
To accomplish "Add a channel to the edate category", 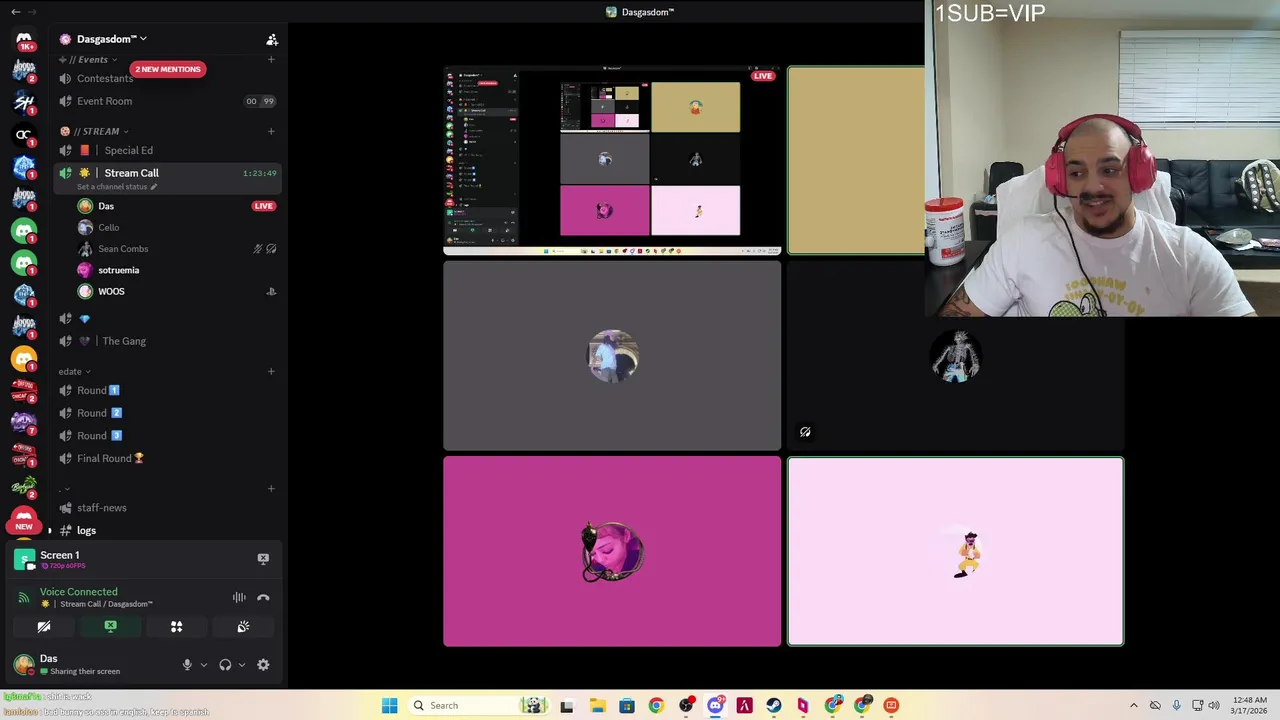I will [x=271, y=372].
